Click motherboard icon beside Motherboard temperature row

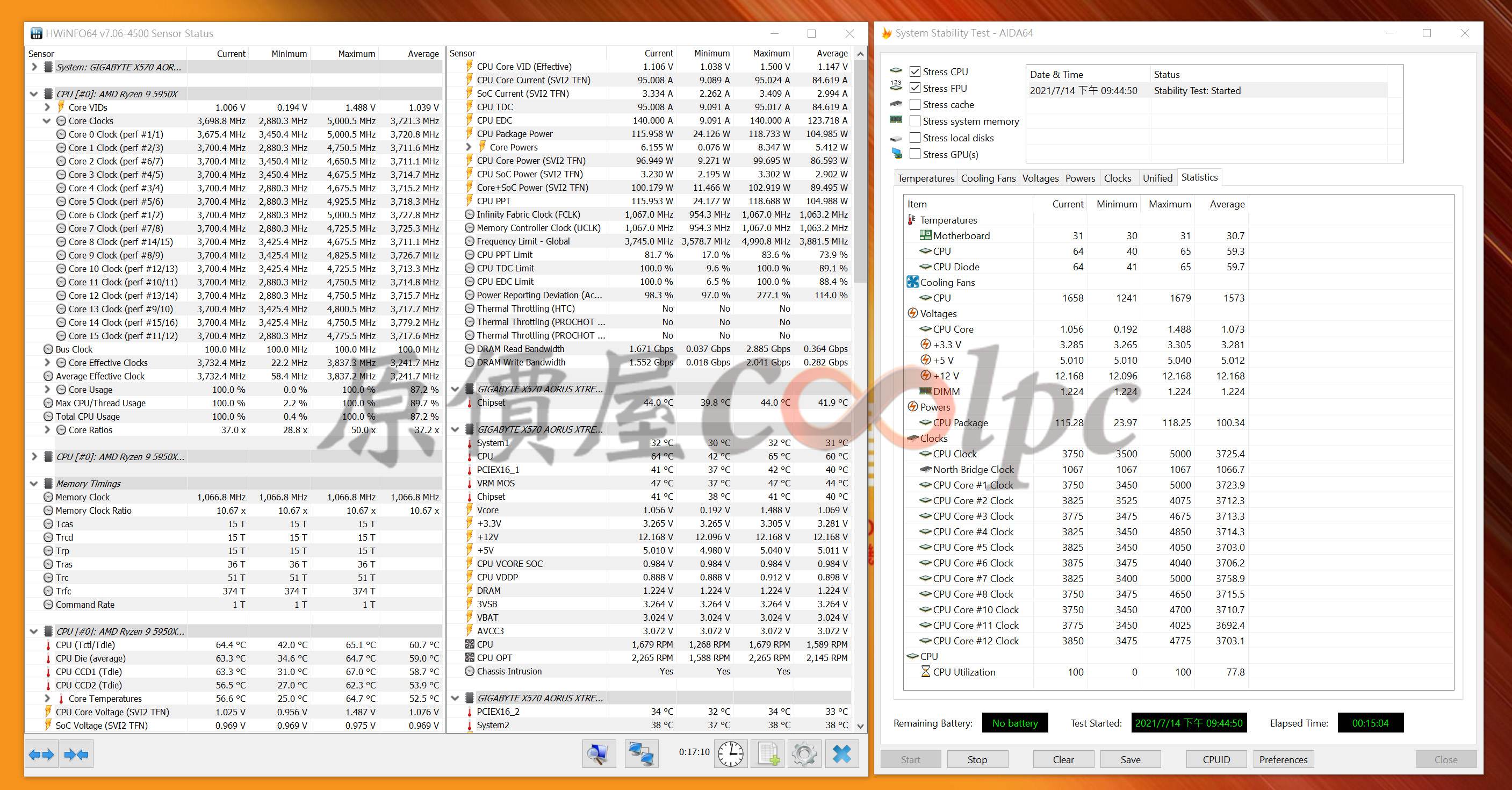coord(926,235)
